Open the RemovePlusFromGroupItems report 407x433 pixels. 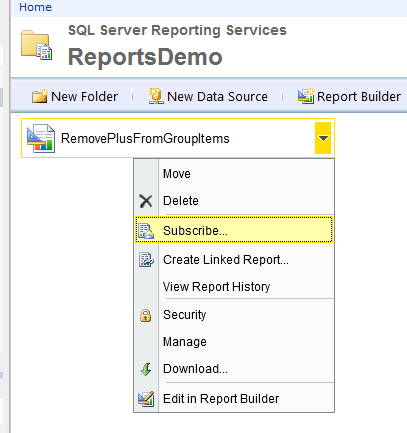[145, 138]
